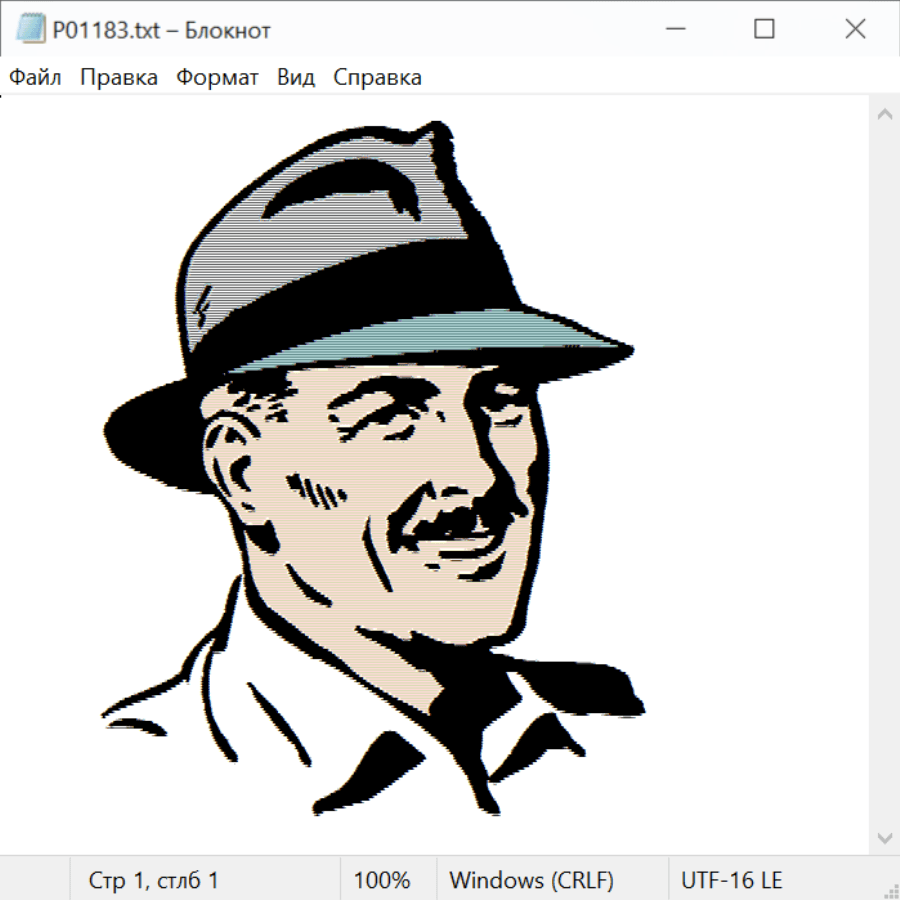
Task: Maximize the Notepad window
Action: click(764, 30)
